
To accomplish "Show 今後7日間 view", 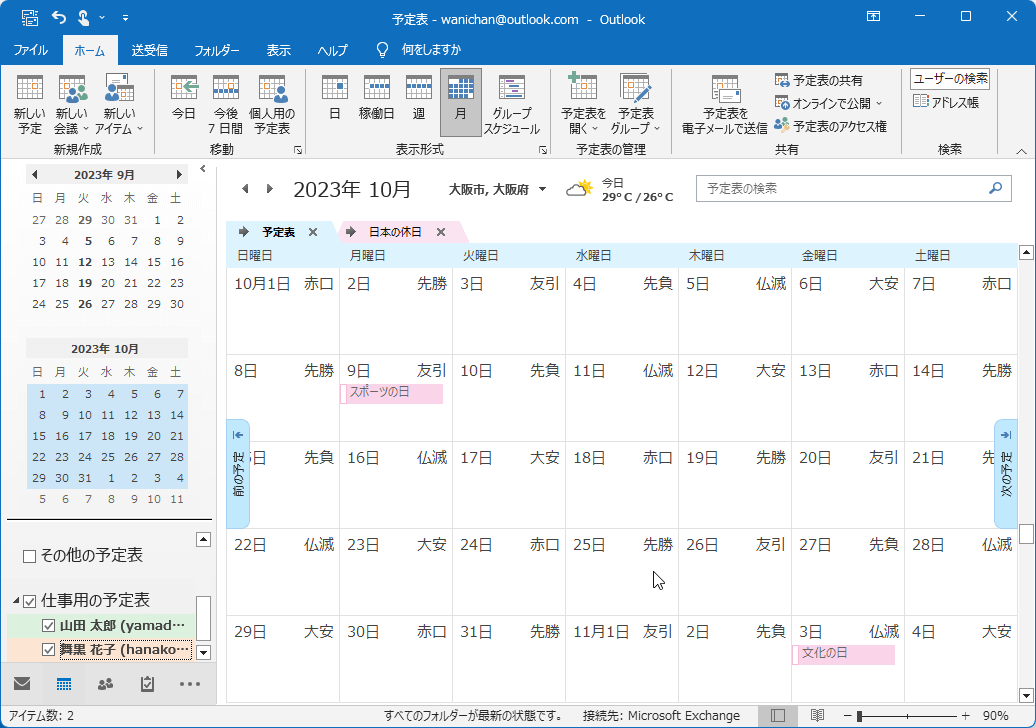I will [225, 104].
